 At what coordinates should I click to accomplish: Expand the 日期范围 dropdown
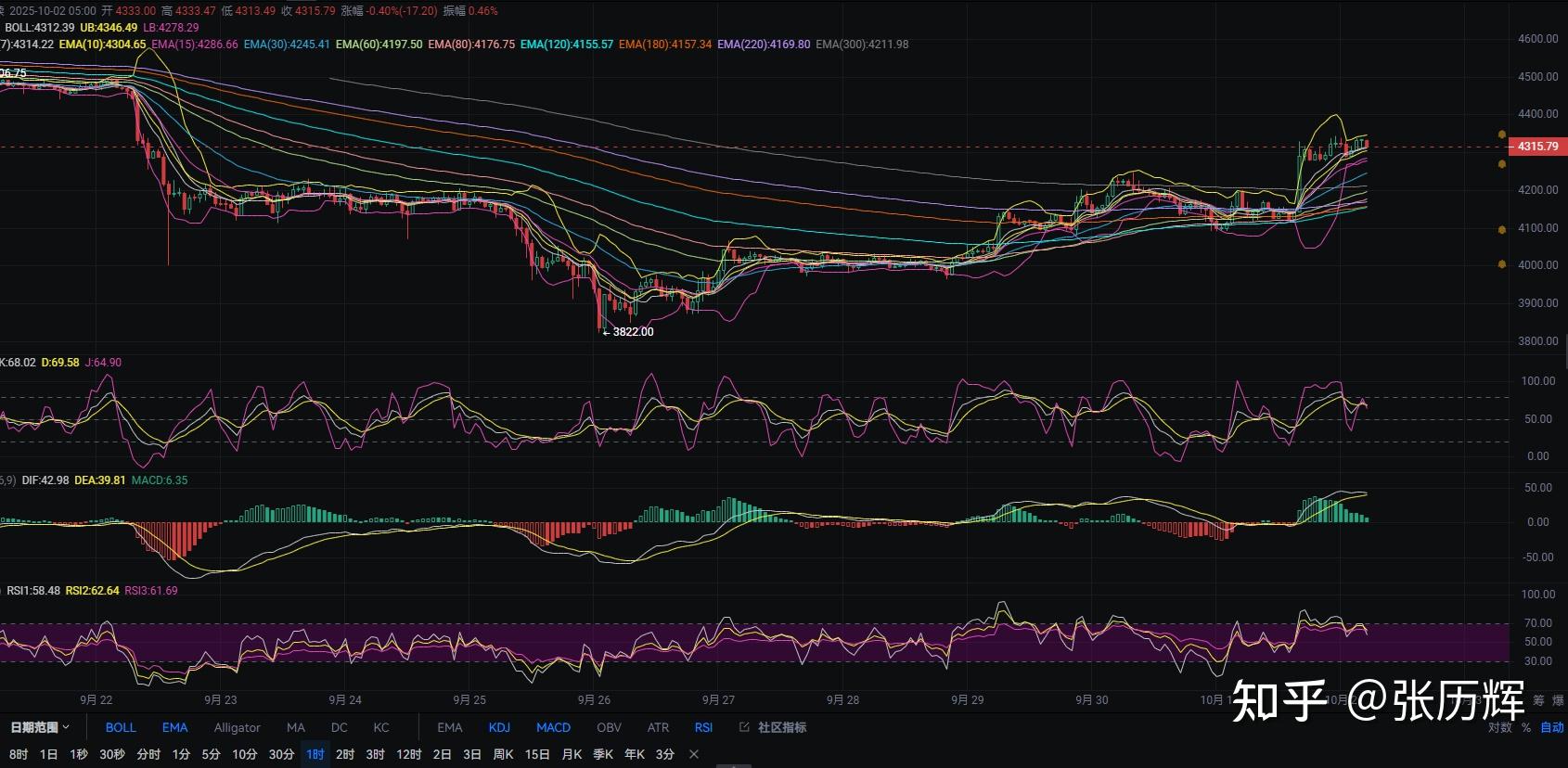40,727
